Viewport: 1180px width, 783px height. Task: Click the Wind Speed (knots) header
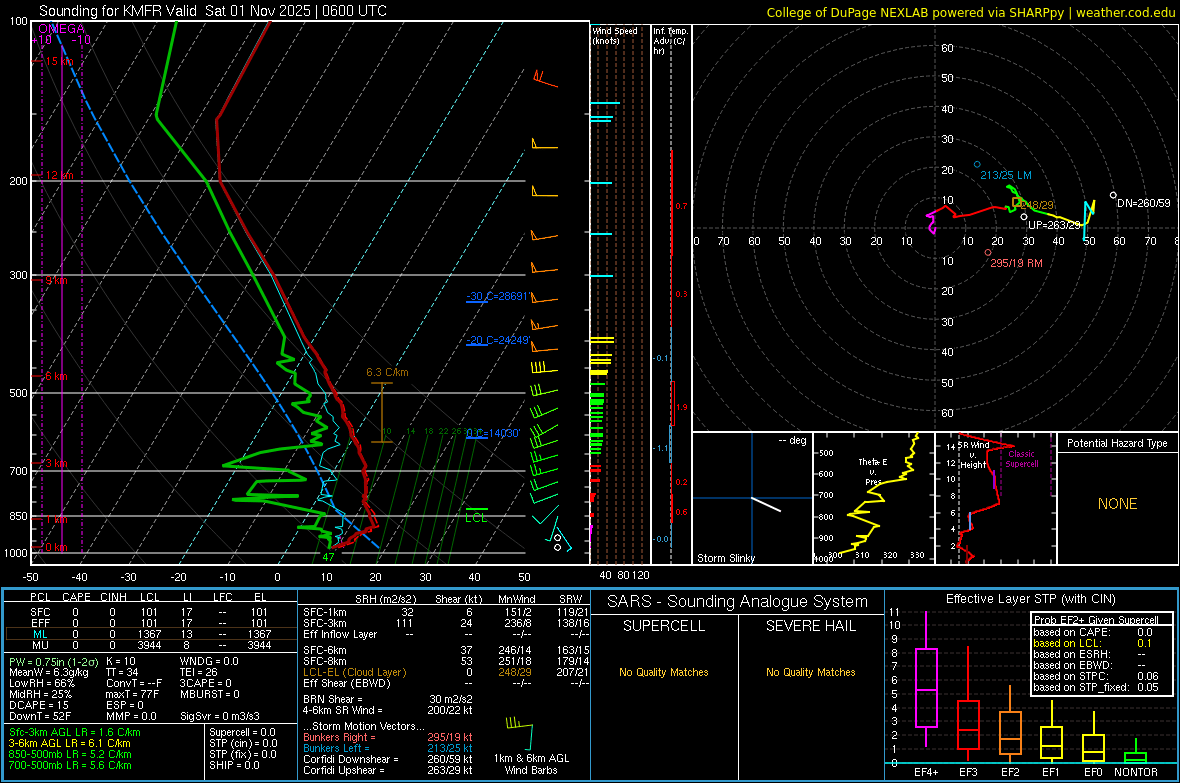click(x=614, y=35)
